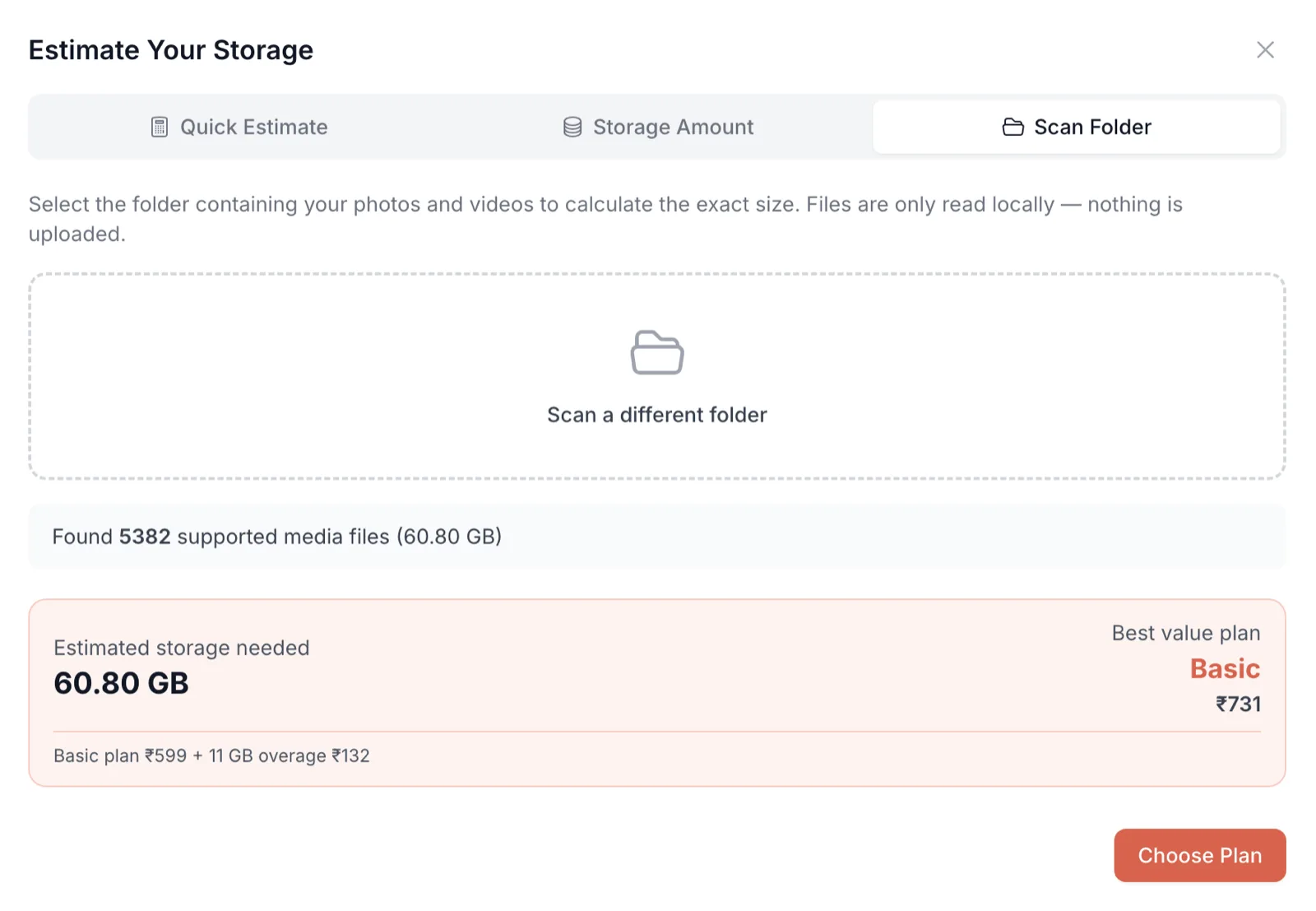Close the Estimate Your Storage dialog
The width and height of the screenshot is (1316, 911).
(x=1265, y=50)
